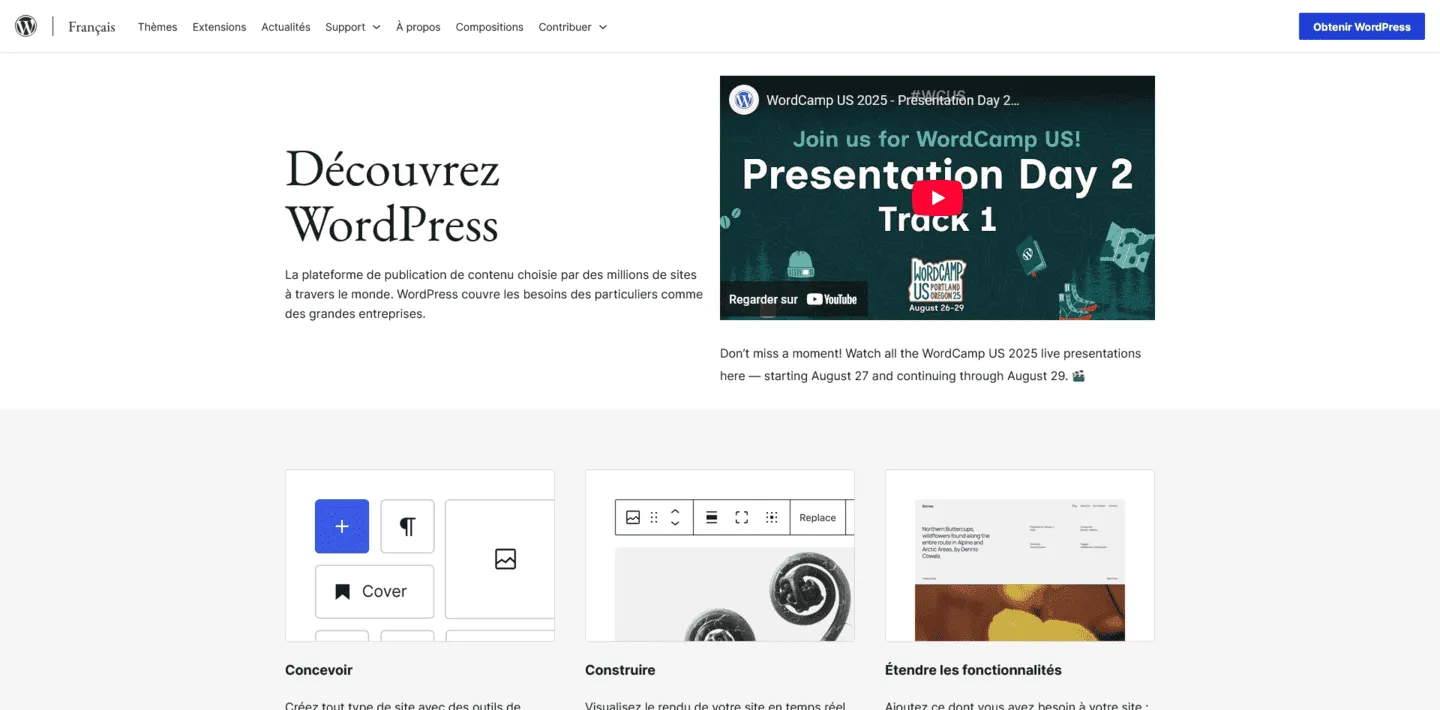The height and width of the screenshot is (710, 1440).
Task: Click the WordPress logo inside the video thumbnail
Action: point(743,100)
